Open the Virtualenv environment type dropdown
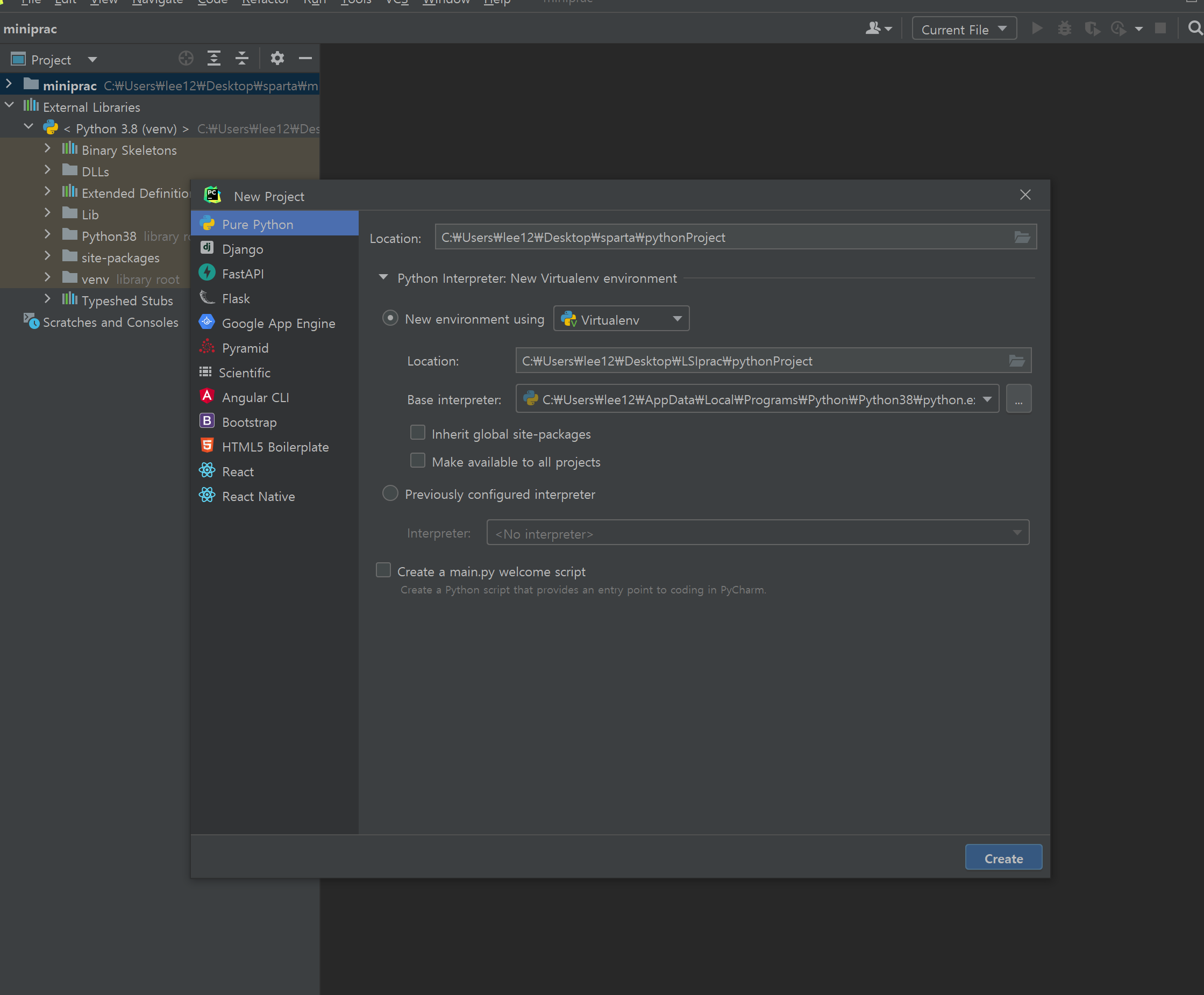 pos(621,319)
